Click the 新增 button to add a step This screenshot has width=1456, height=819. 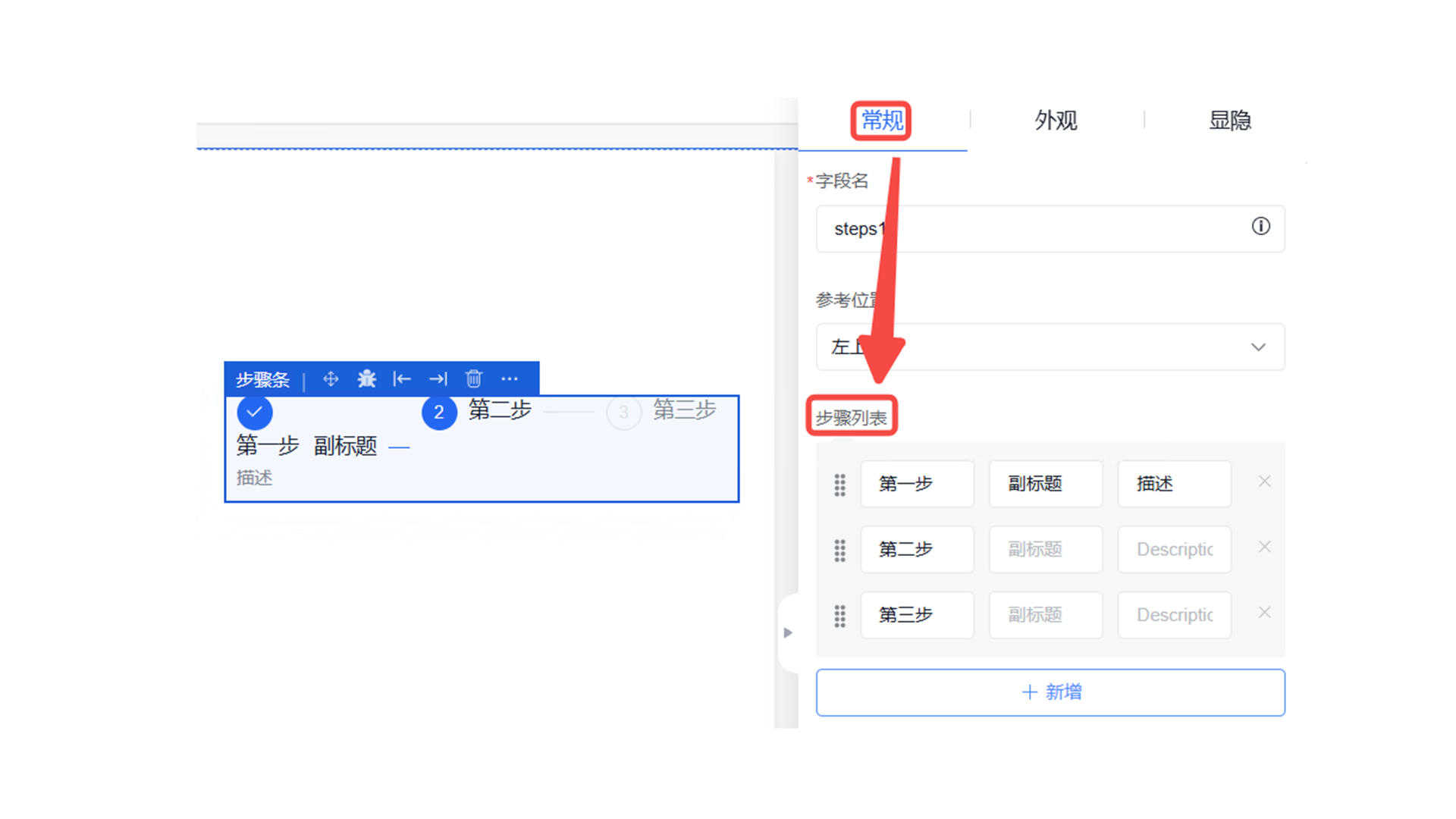(1050, 692)
